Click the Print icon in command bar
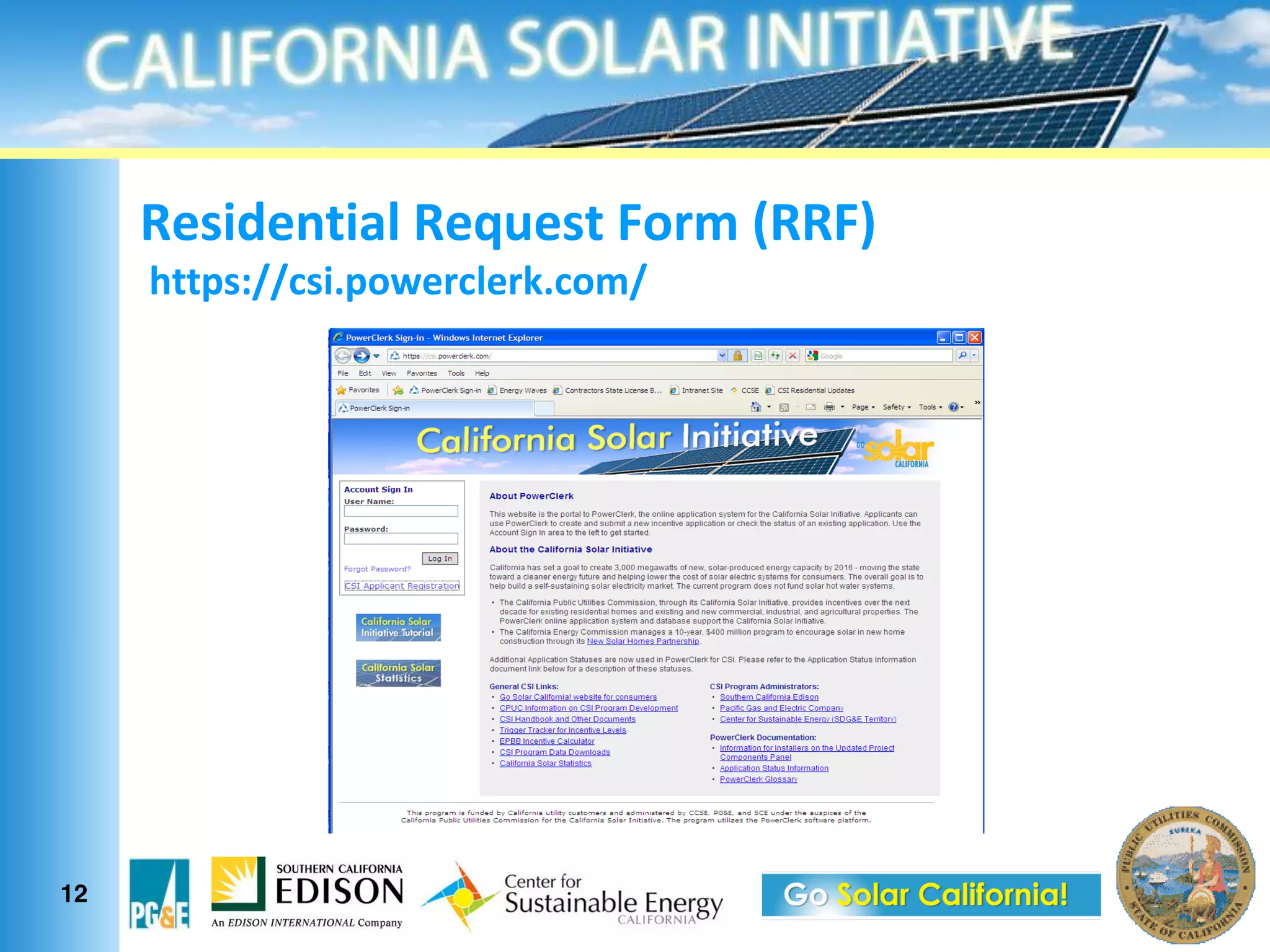The image size is (1270, 952). (829, 407)
